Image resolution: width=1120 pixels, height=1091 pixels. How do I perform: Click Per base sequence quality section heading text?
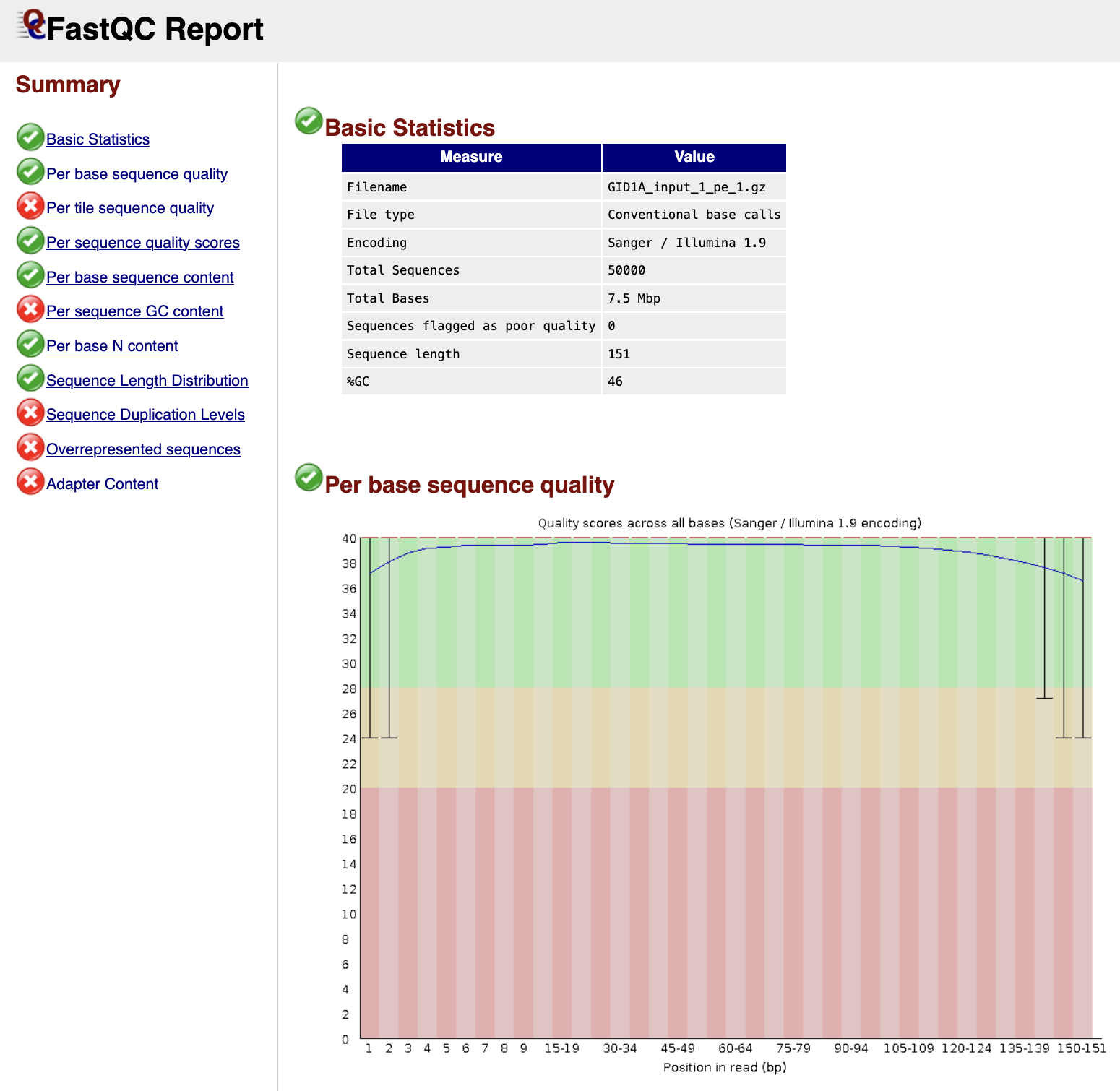470,485
